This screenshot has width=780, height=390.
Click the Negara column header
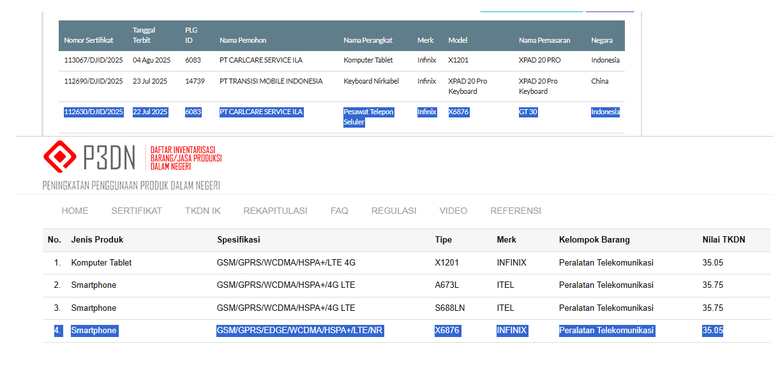(602, 40)
